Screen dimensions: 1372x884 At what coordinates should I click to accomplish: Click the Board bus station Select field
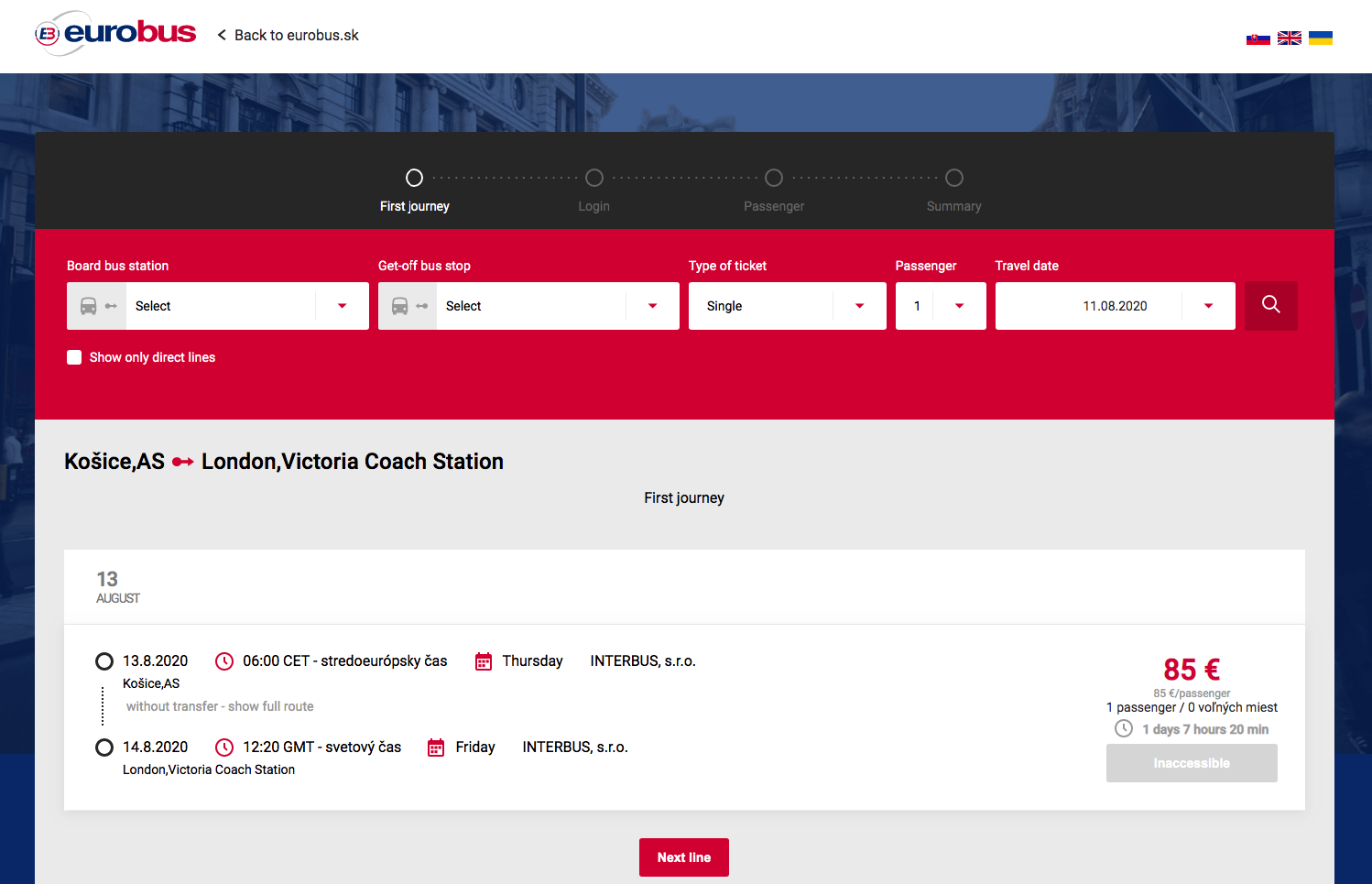[x=218, y=306]
